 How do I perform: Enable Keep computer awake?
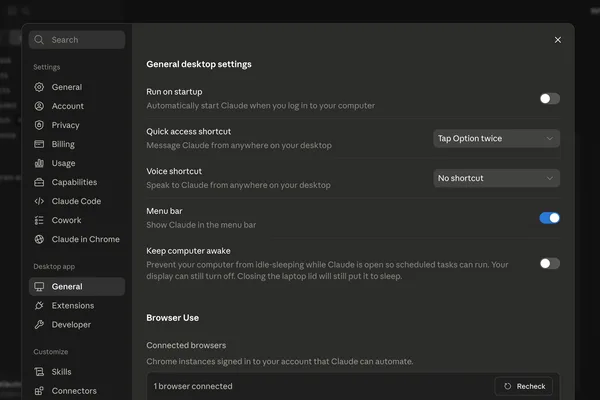coord(549,263)
